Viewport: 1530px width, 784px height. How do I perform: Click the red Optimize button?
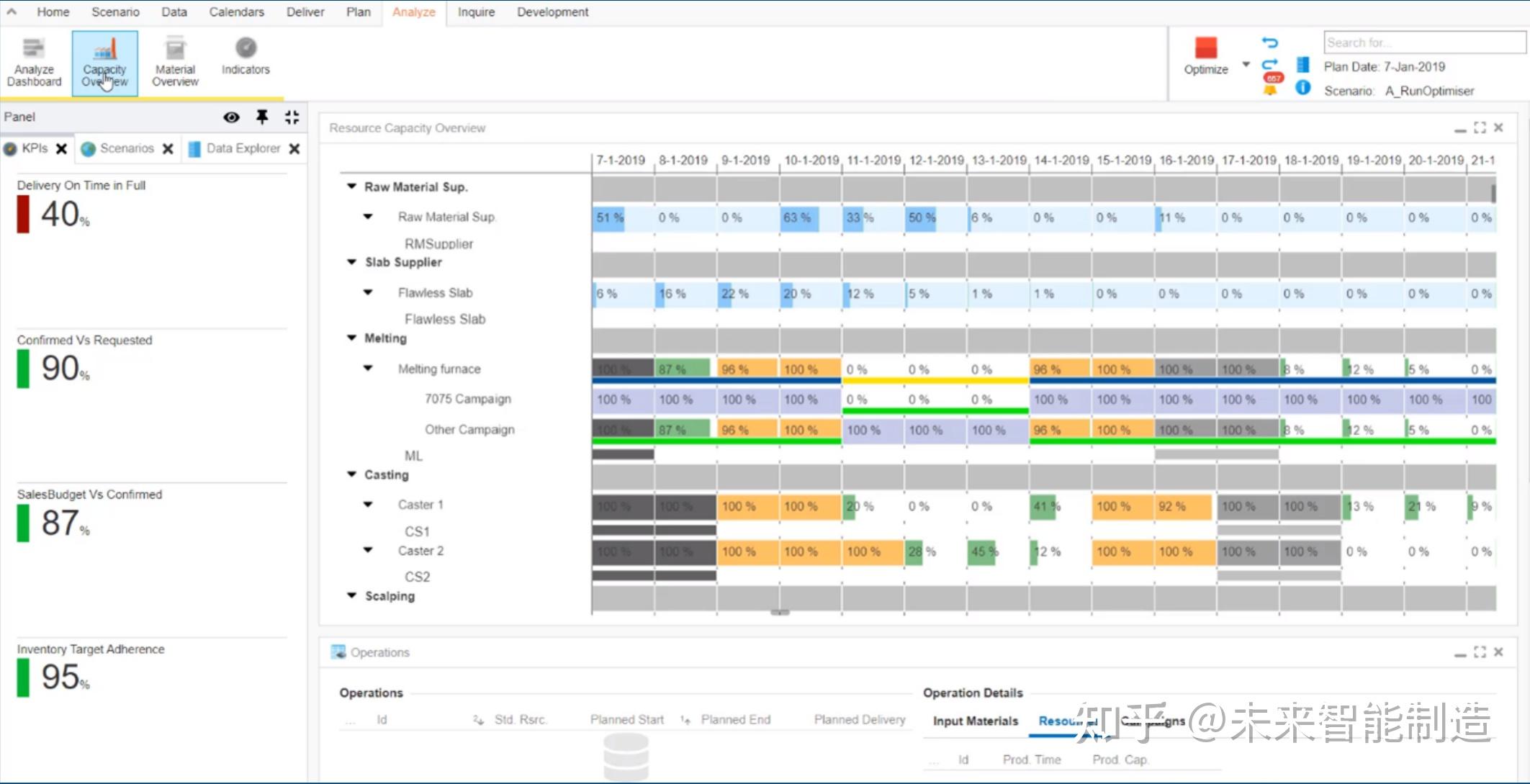(1205, 49)
